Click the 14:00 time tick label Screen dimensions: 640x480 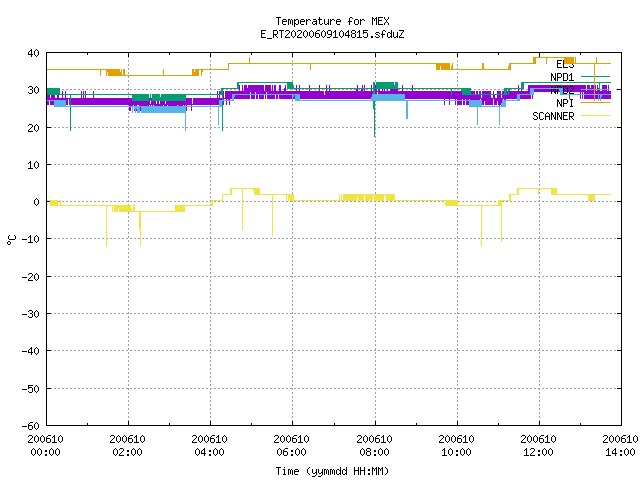620,452
